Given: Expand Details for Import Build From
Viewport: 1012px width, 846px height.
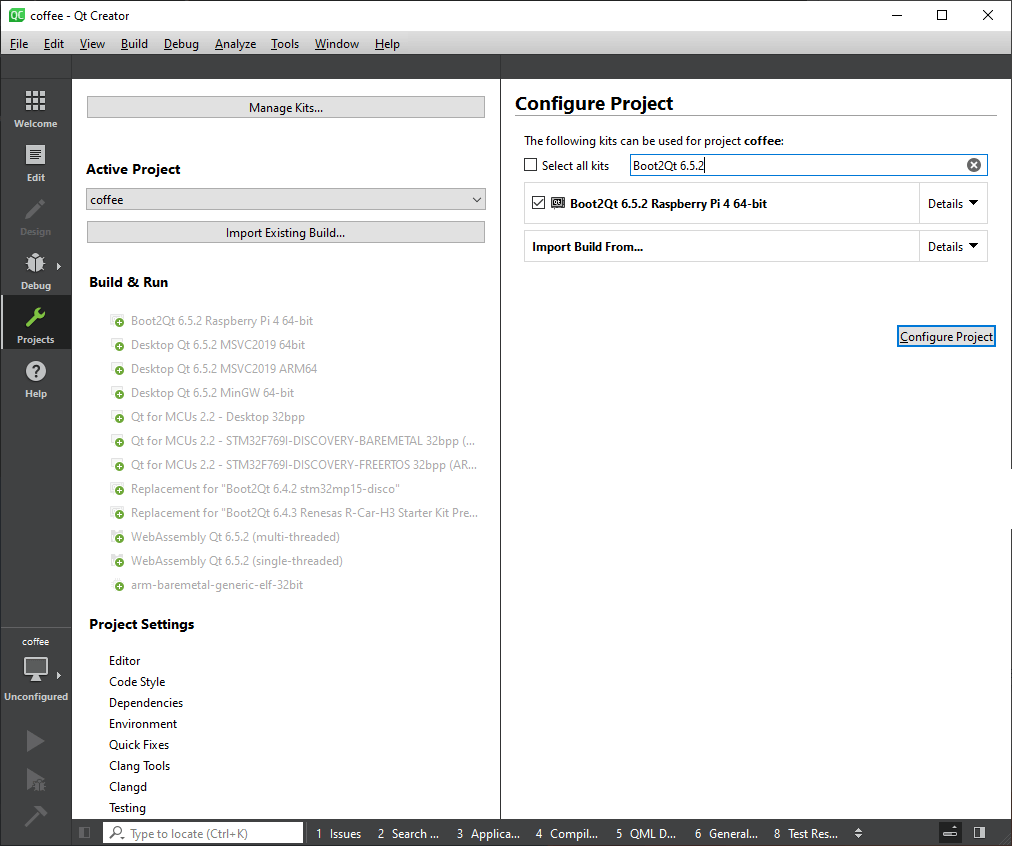Looking at the screenshot, I should [x=952, y=247].
